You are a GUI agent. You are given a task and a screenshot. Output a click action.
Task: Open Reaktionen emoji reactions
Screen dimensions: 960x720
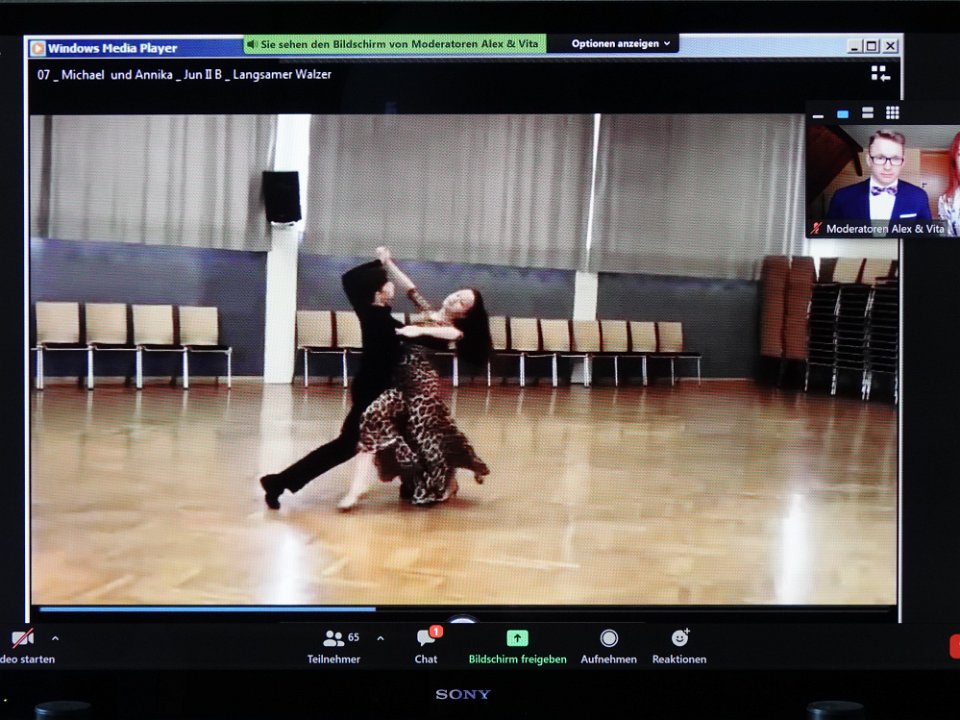pyautogui.click(x=679, y=647)
